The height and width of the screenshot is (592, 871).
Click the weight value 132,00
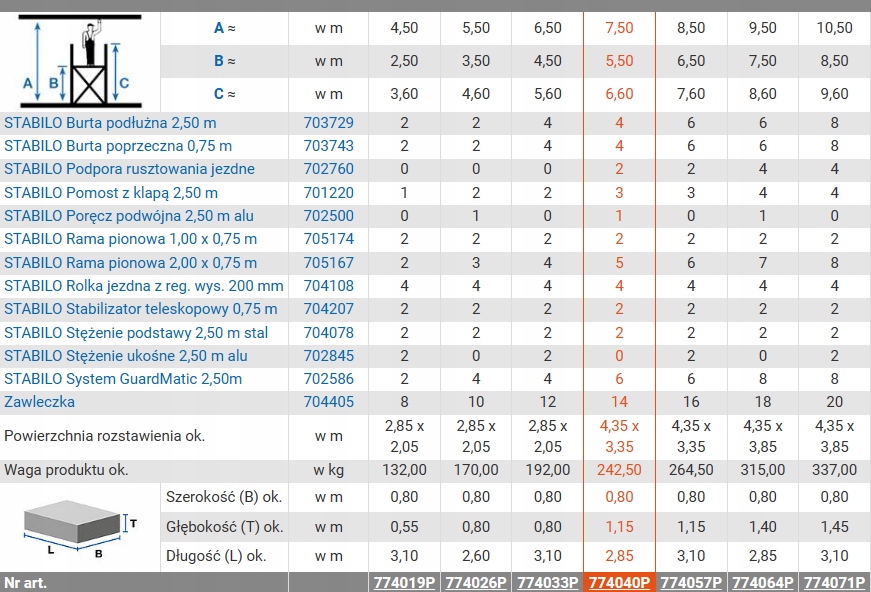click(x=404, y=470)
